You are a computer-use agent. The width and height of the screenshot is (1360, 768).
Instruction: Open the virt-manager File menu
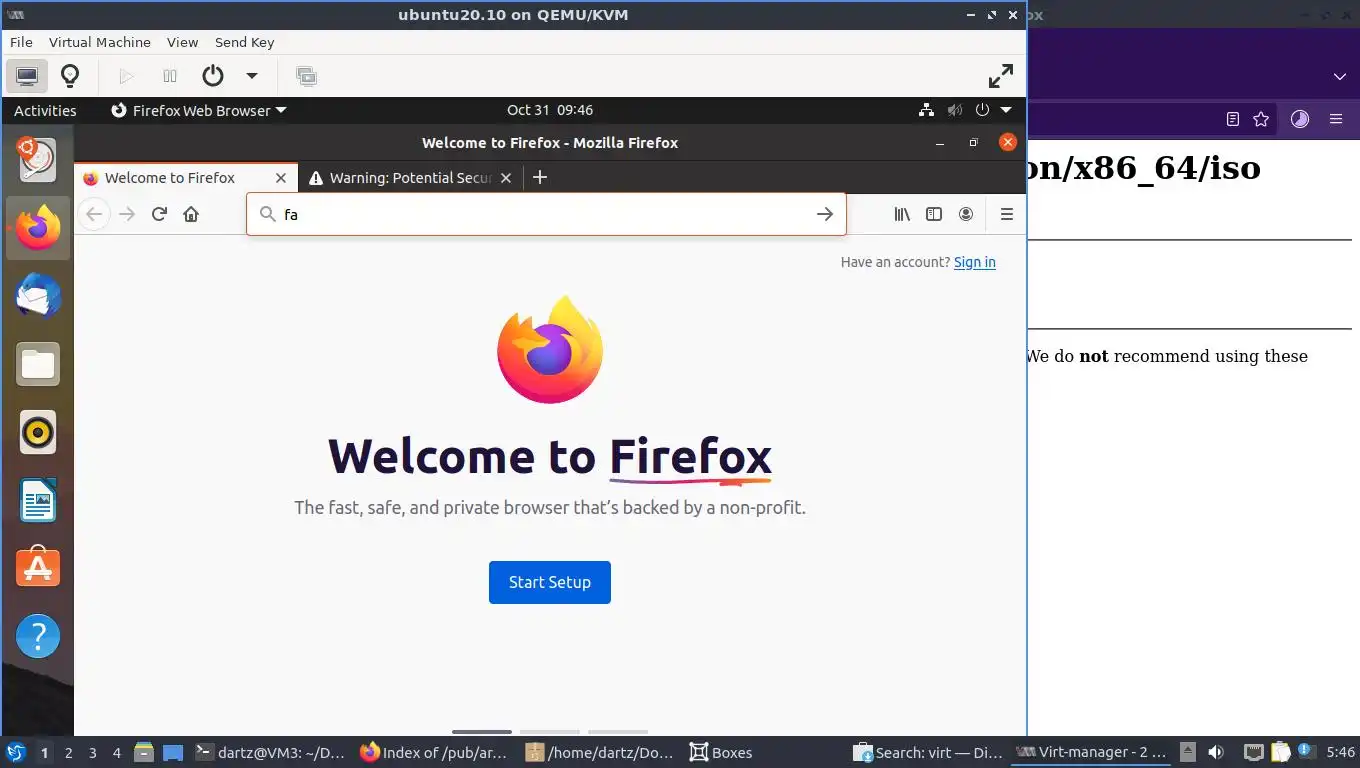point(21,42)
